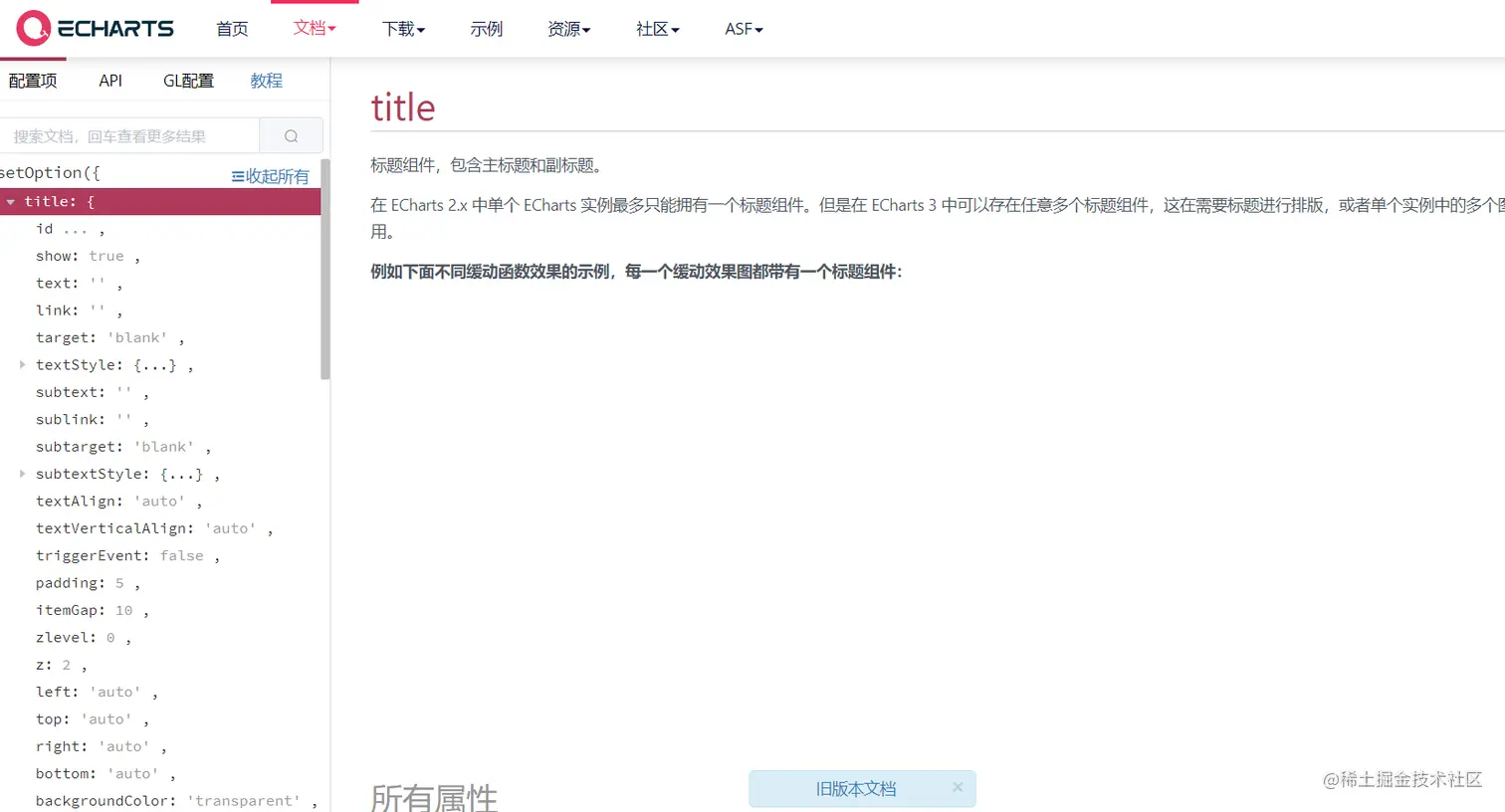This screenshot has width=1505, height=812.
Task: Click the ECharts logo
Action: click(96, 28)
